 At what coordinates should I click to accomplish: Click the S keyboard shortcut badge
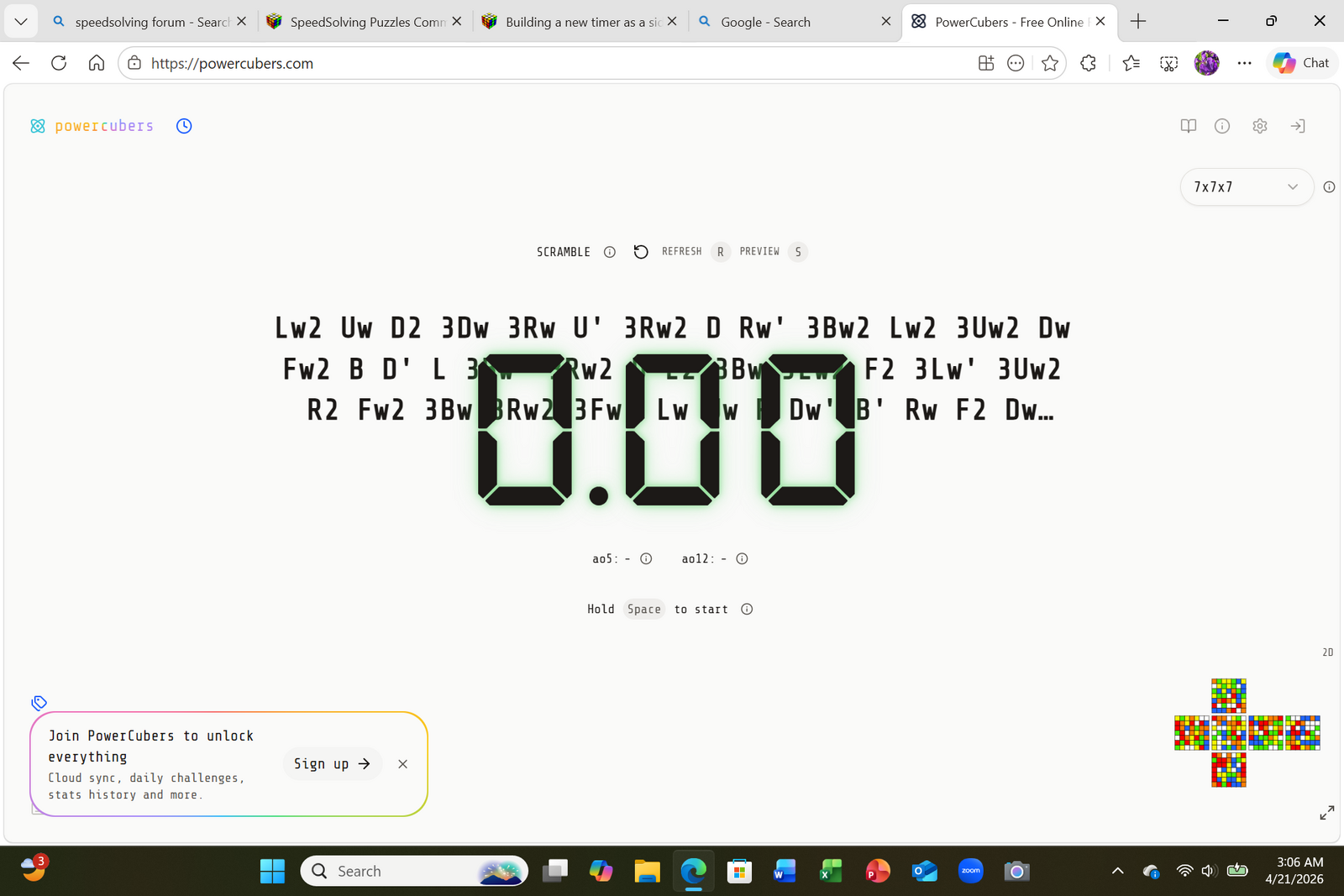pyautogui.click(x=798, y=252)
